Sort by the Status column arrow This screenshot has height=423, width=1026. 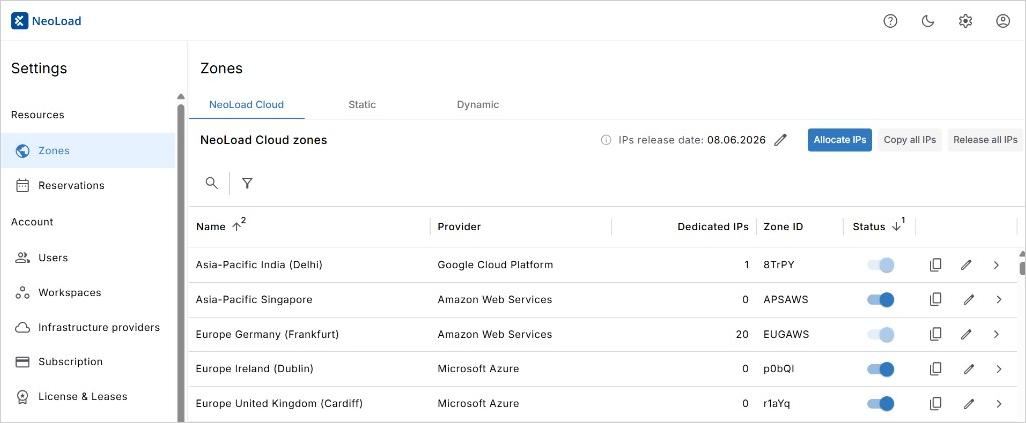[896, 227]
